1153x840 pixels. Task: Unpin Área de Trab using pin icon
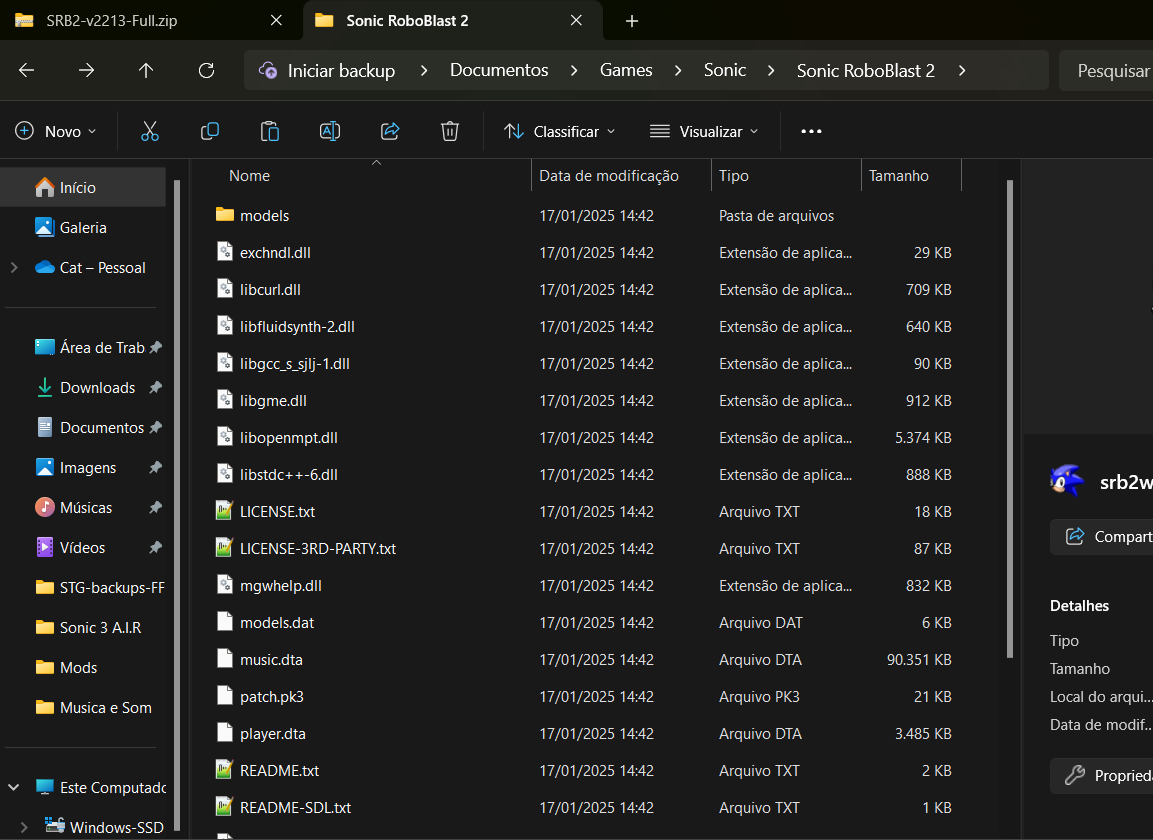(x=156, y=347)
